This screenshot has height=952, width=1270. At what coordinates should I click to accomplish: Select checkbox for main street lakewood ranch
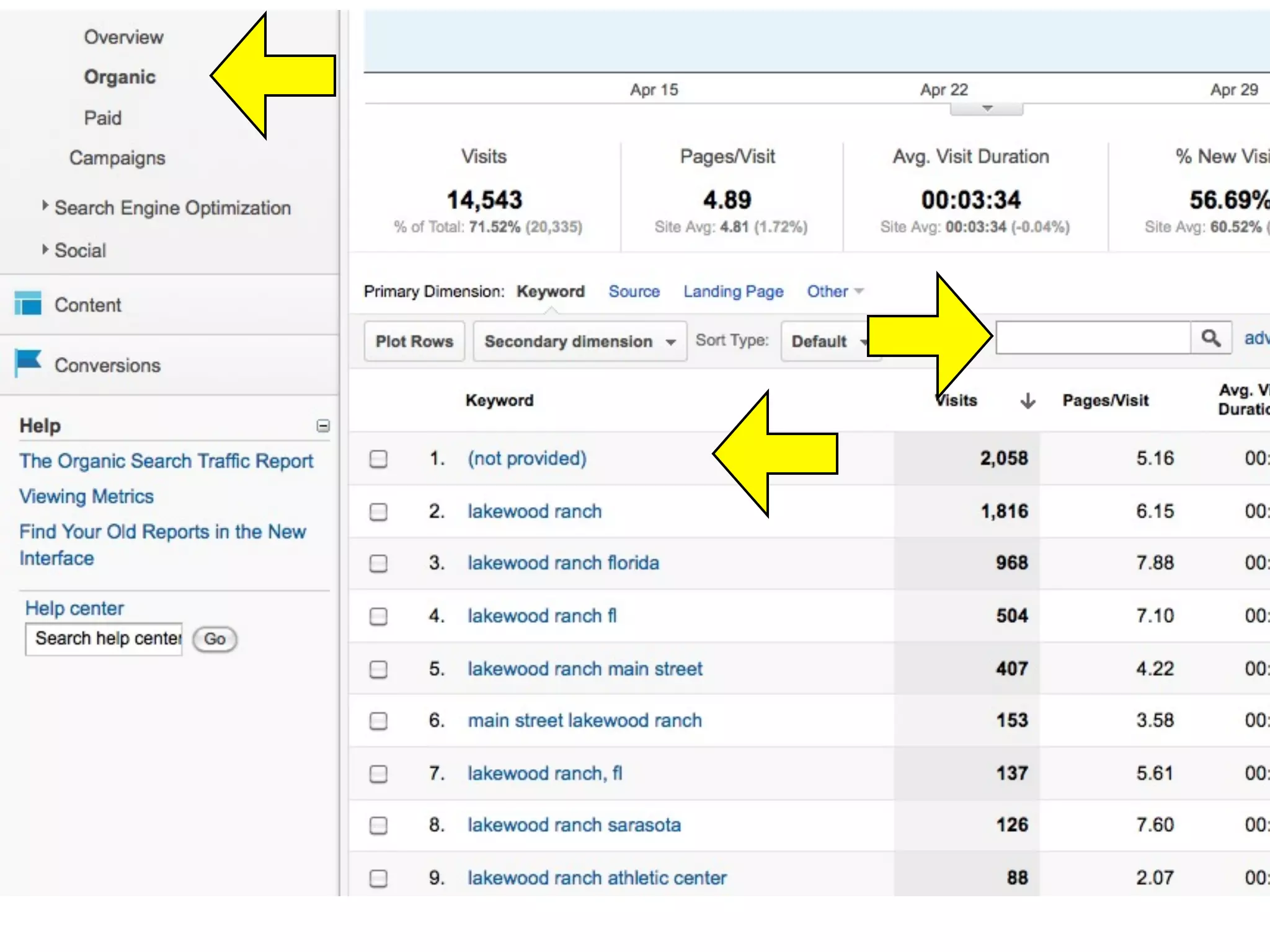click(378, 721)
